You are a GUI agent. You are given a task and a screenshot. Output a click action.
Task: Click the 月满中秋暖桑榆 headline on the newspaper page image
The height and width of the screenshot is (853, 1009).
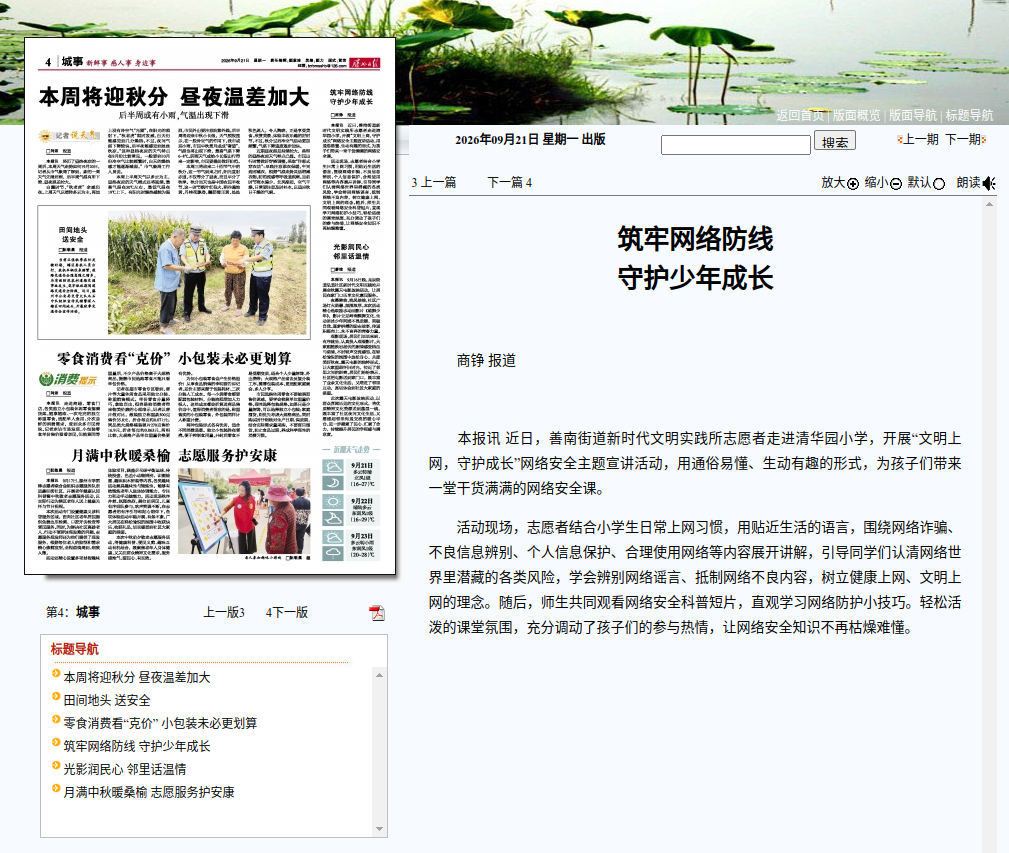coord(174,455)
